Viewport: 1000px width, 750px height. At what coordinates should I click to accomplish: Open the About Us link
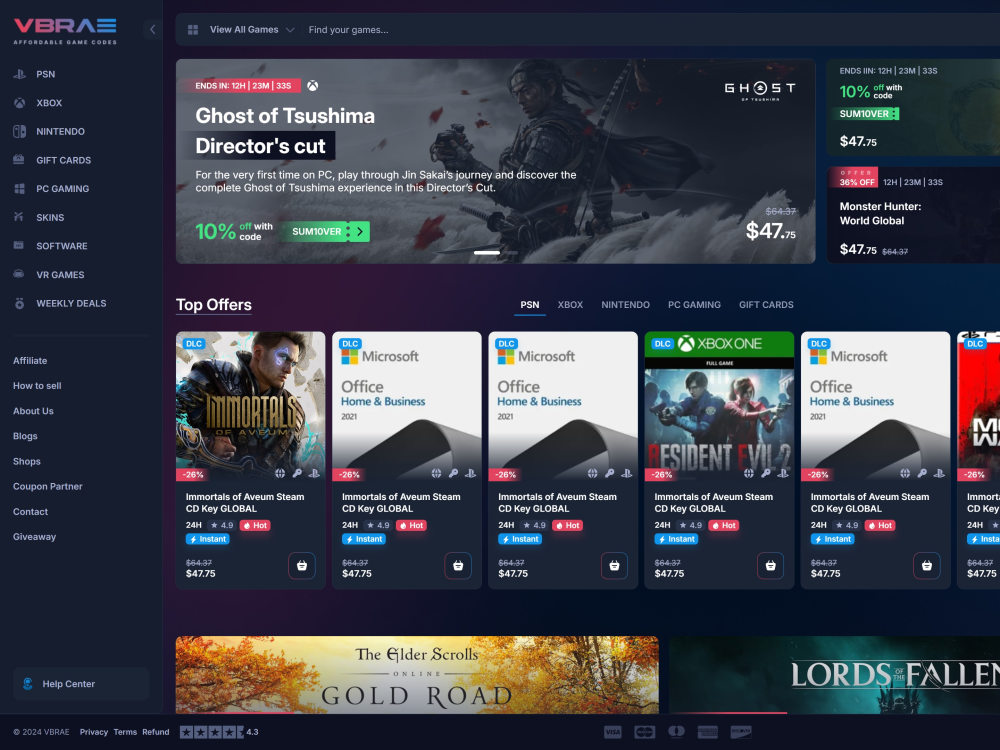(x=33, y=411)
